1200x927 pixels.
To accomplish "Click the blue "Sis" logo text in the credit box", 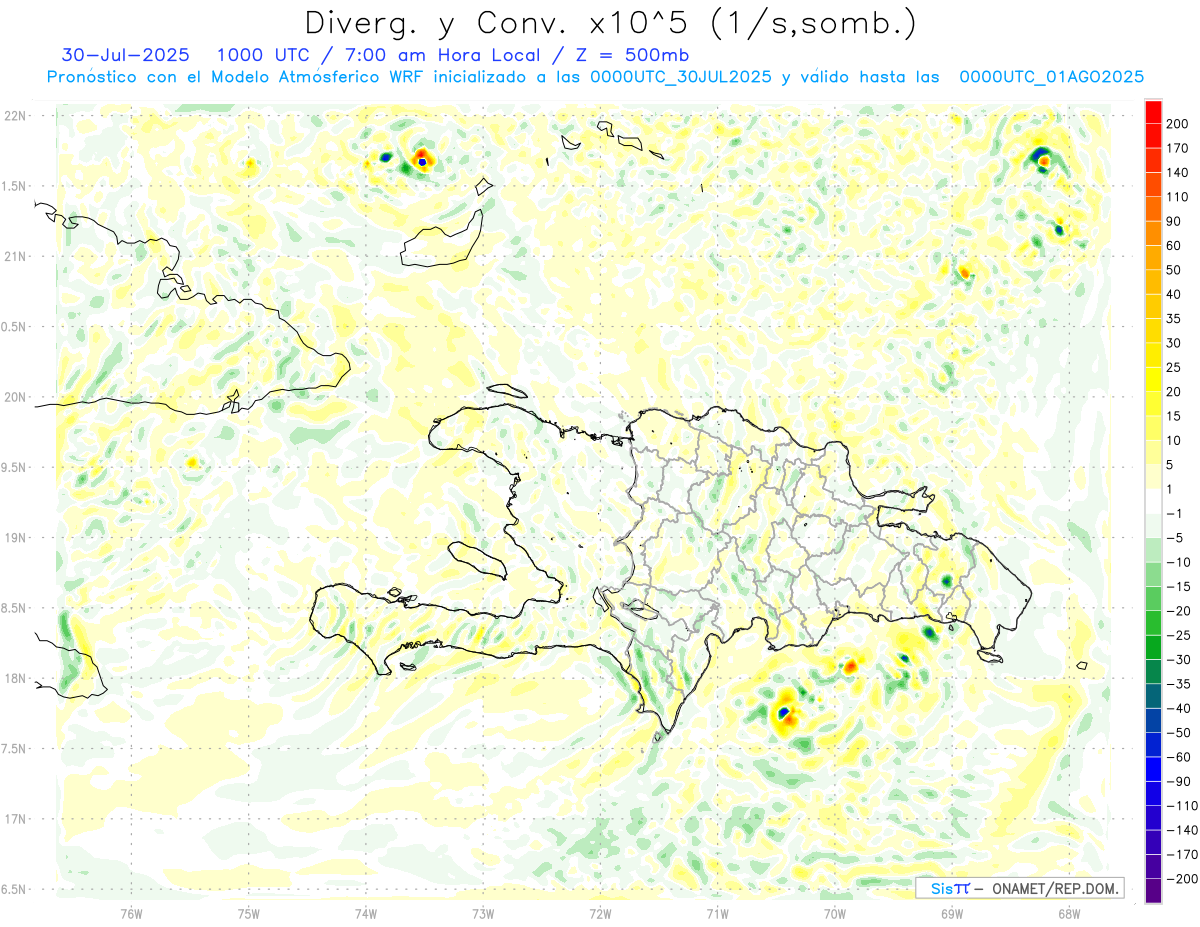I will pos(941,888).
